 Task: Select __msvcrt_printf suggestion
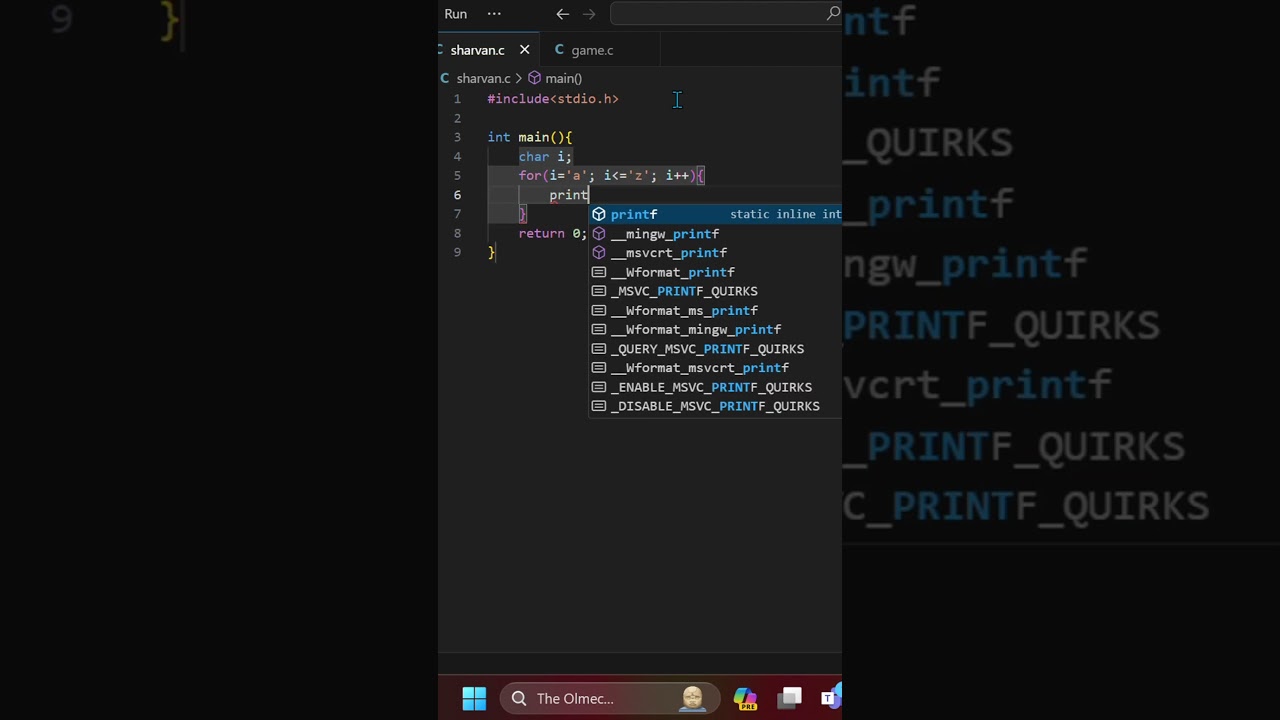click(715, 253)
